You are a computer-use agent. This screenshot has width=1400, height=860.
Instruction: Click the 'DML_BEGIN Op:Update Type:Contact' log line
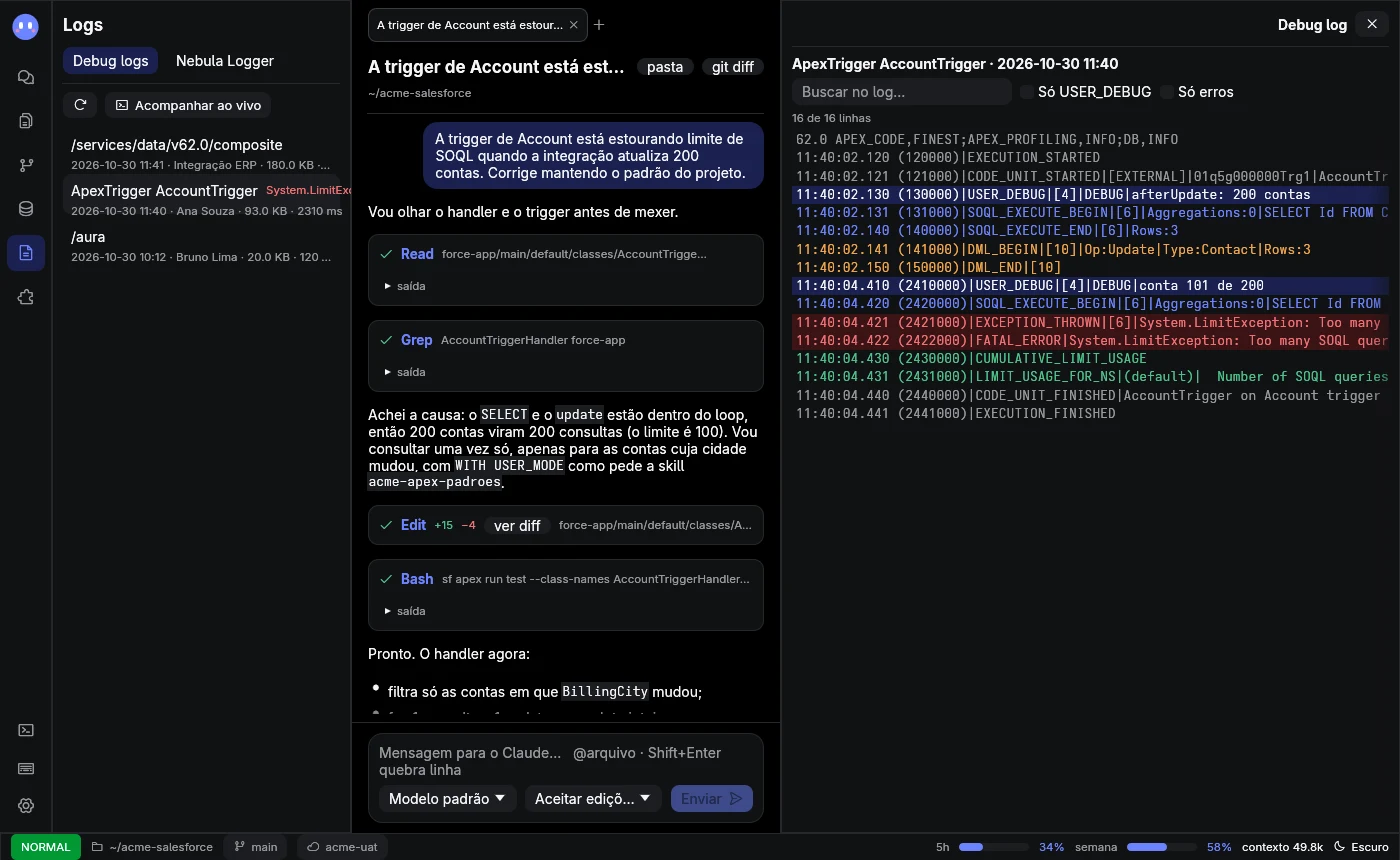click(1091, 249)
